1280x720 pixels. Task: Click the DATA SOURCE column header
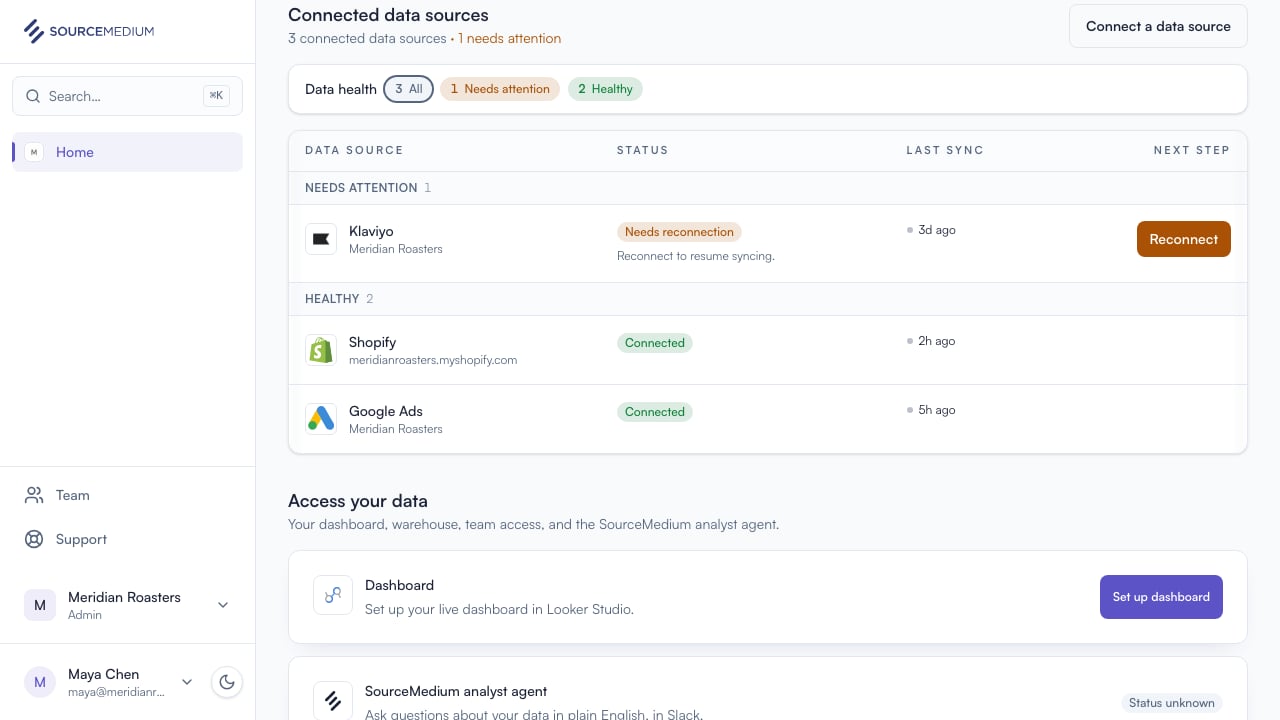click(354, 150)
